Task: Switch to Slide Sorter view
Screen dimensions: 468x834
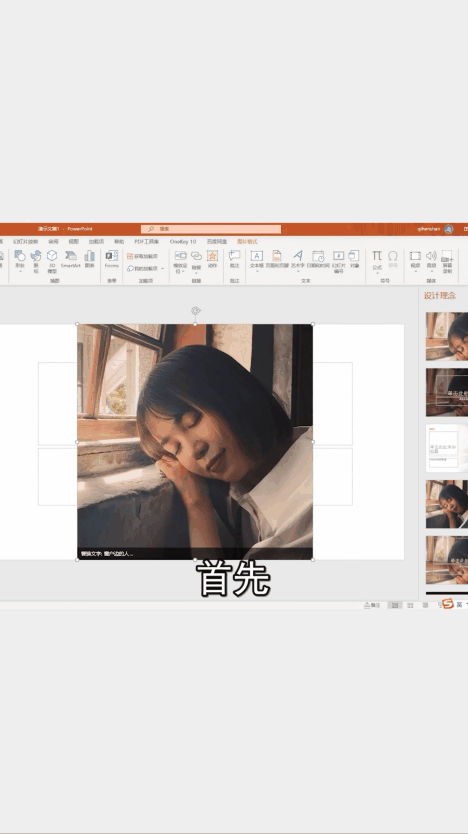Action: 410,605
